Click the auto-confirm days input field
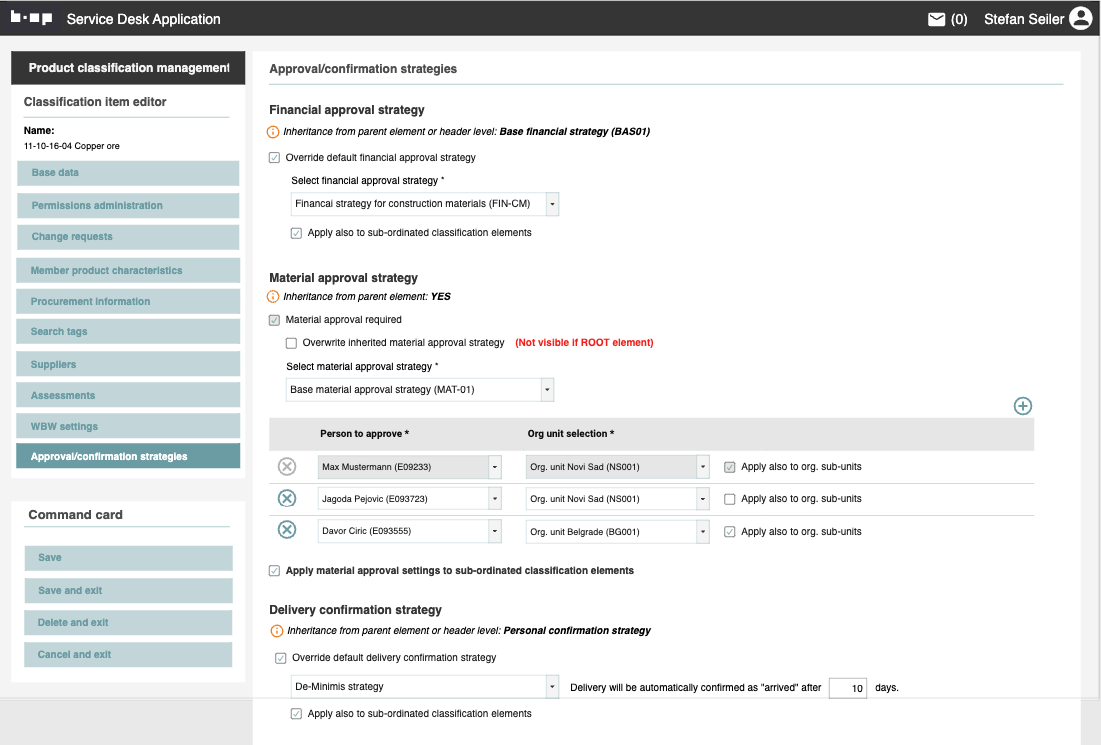Screen dimensions: 1101x745 [847, 688]
